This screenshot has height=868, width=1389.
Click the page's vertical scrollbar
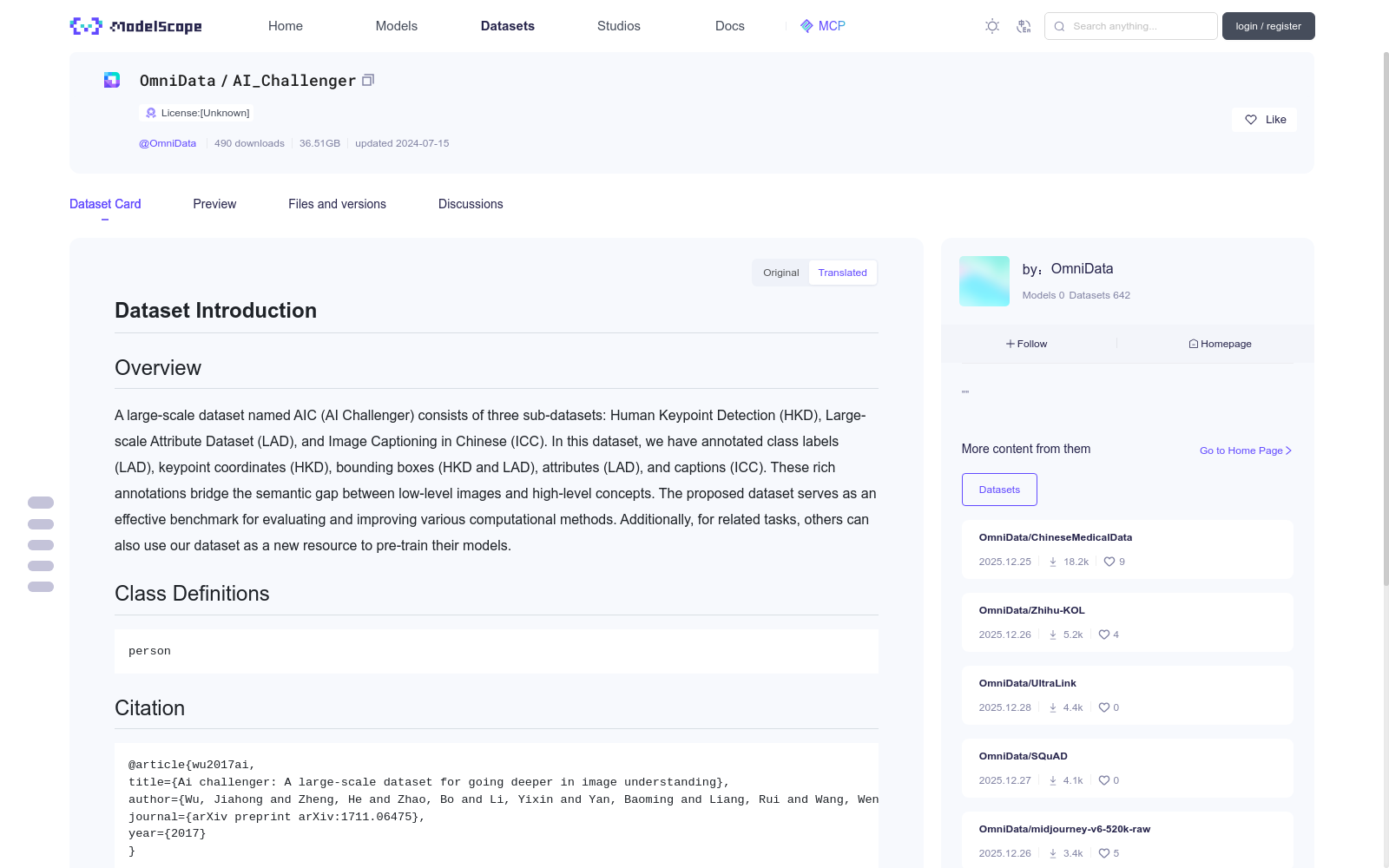[x=1386, y=319]
